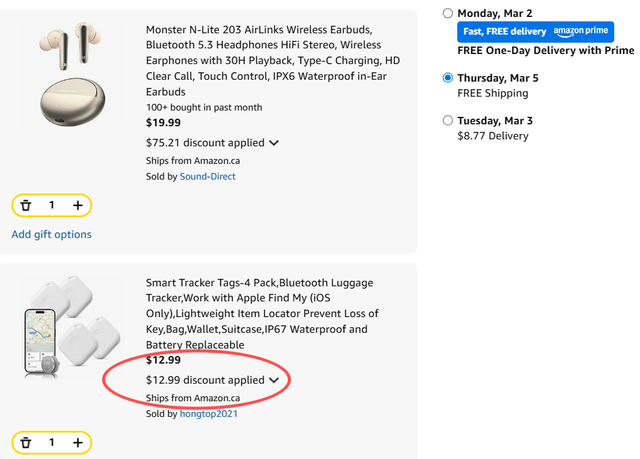Click the tracker tags quantity number
Screen dimensions: 640x459
coord(51,442)
